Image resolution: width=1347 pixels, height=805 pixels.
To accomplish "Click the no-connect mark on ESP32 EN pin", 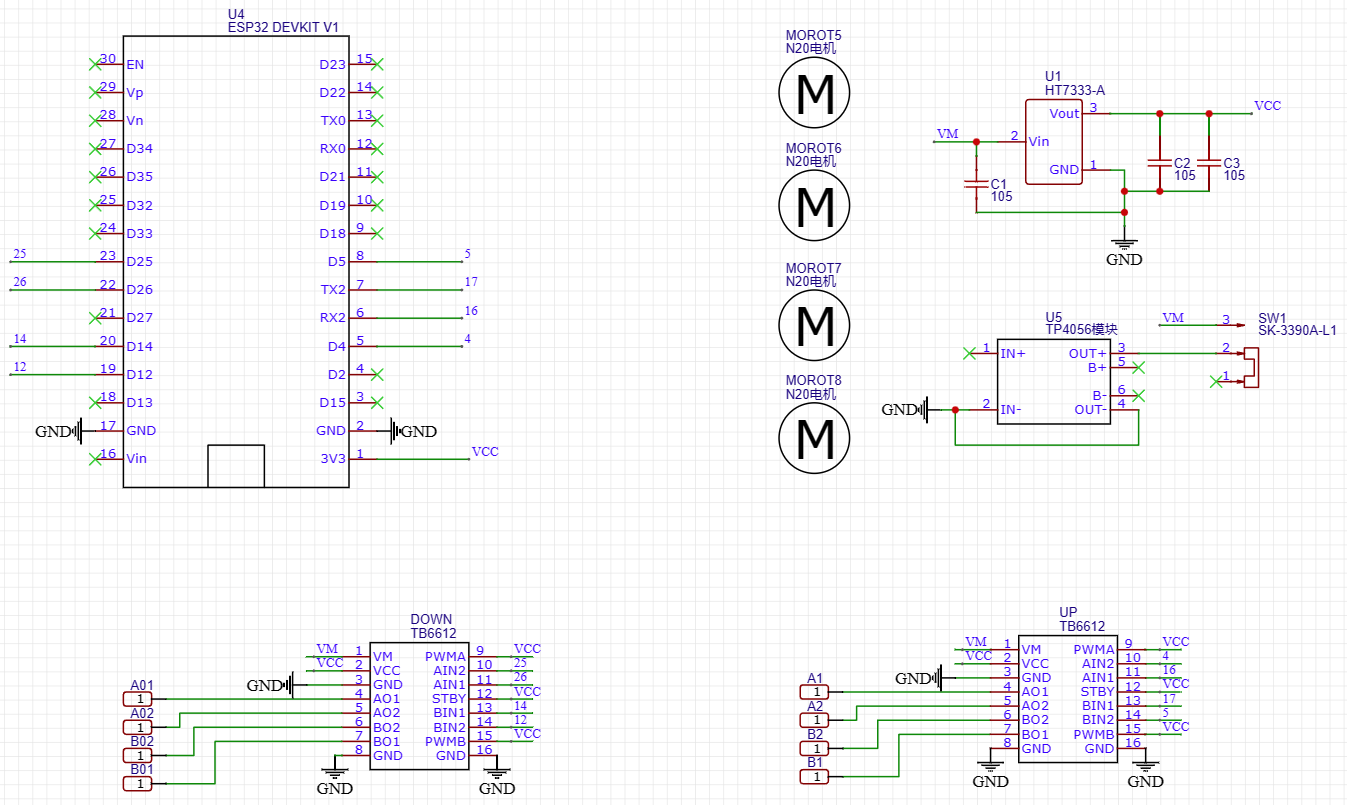I will [95, 64].
